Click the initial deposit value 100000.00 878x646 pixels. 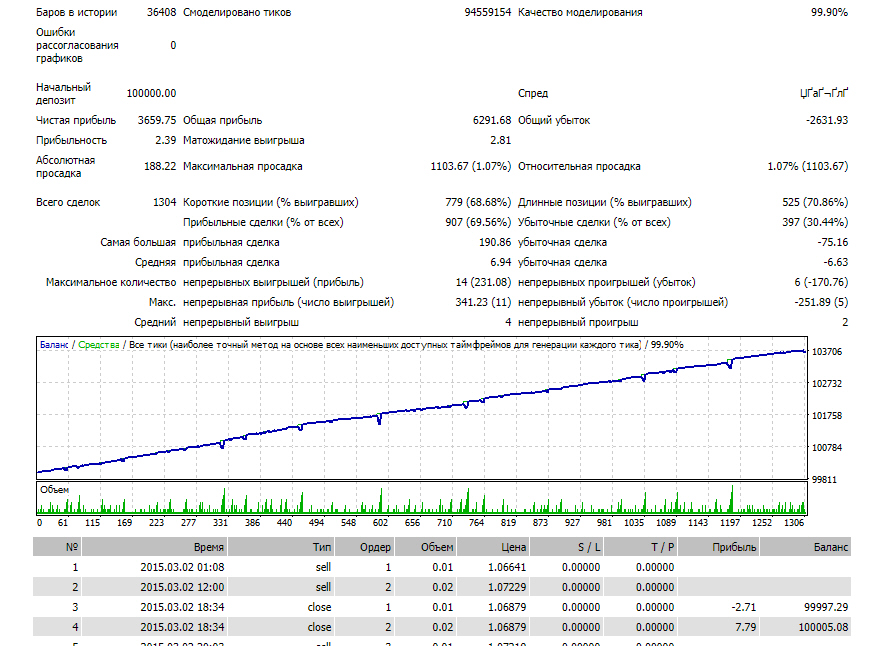(x=151, y=93)
